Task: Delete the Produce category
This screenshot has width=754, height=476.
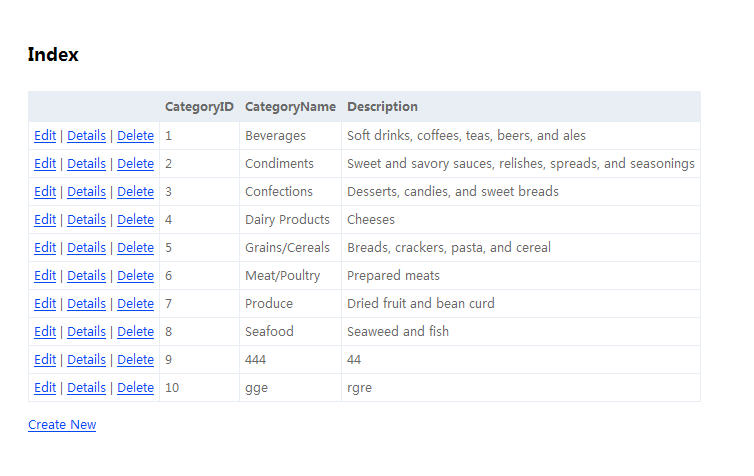Action: click(x=135, y=303)
